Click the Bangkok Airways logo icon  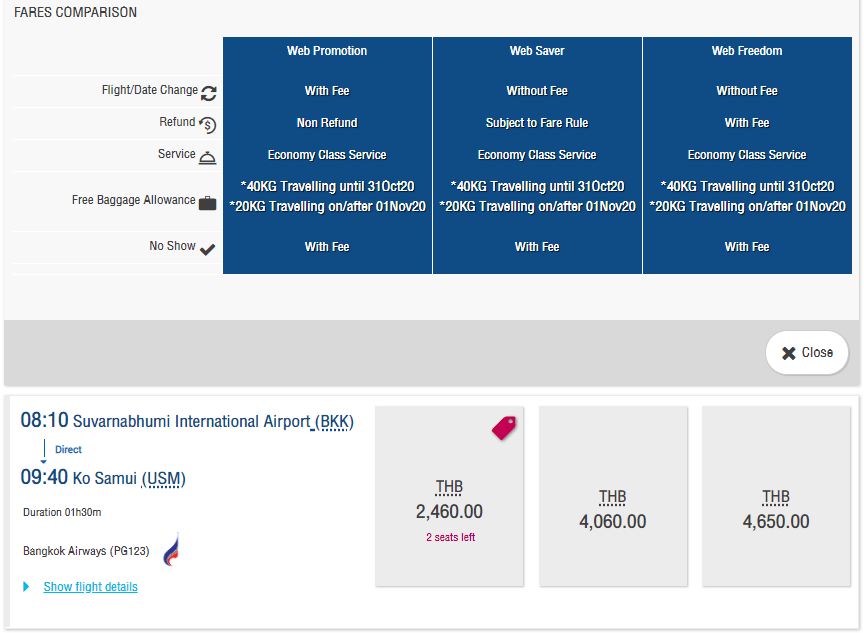[170, 551]
